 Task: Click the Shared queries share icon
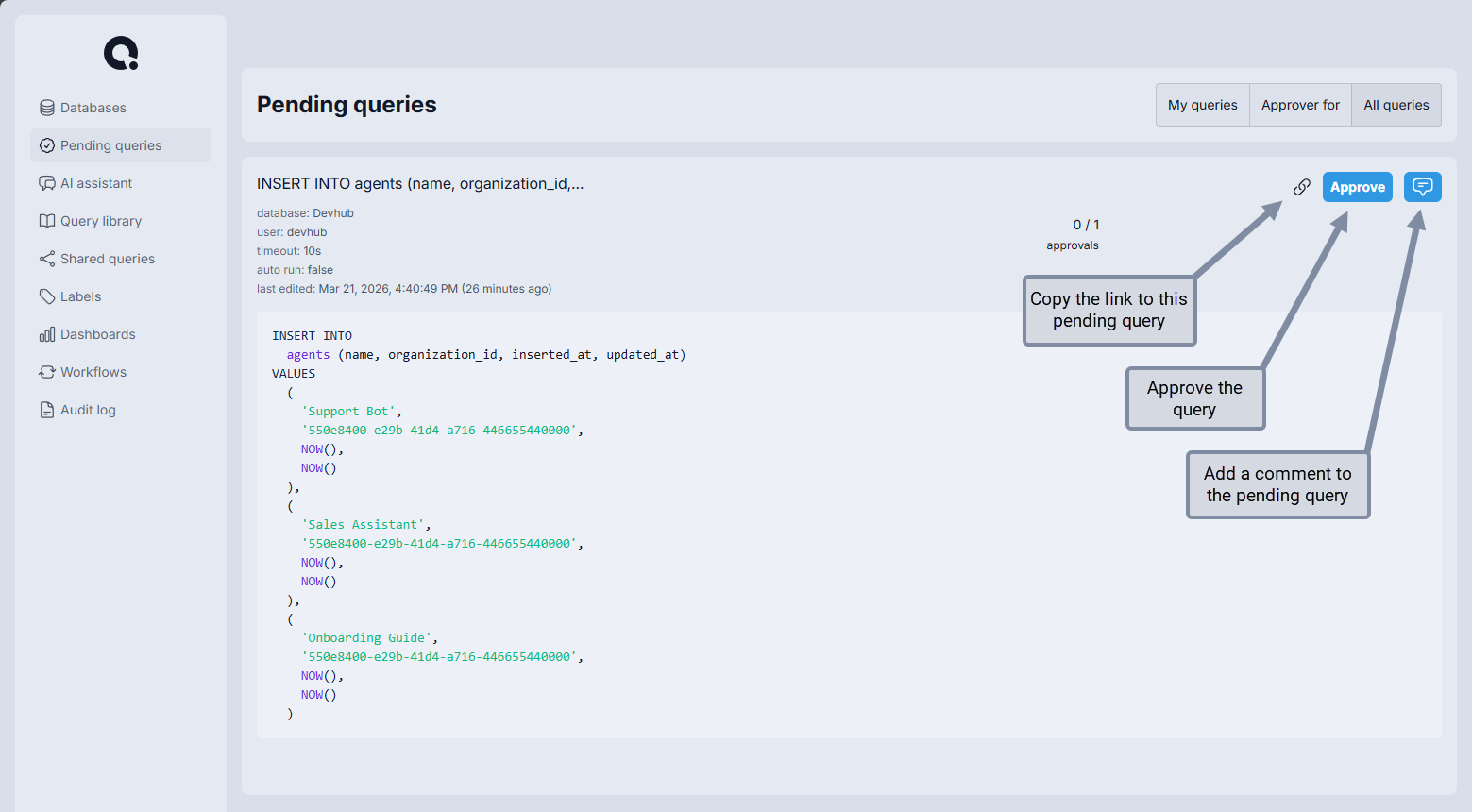tap(47, 259)
